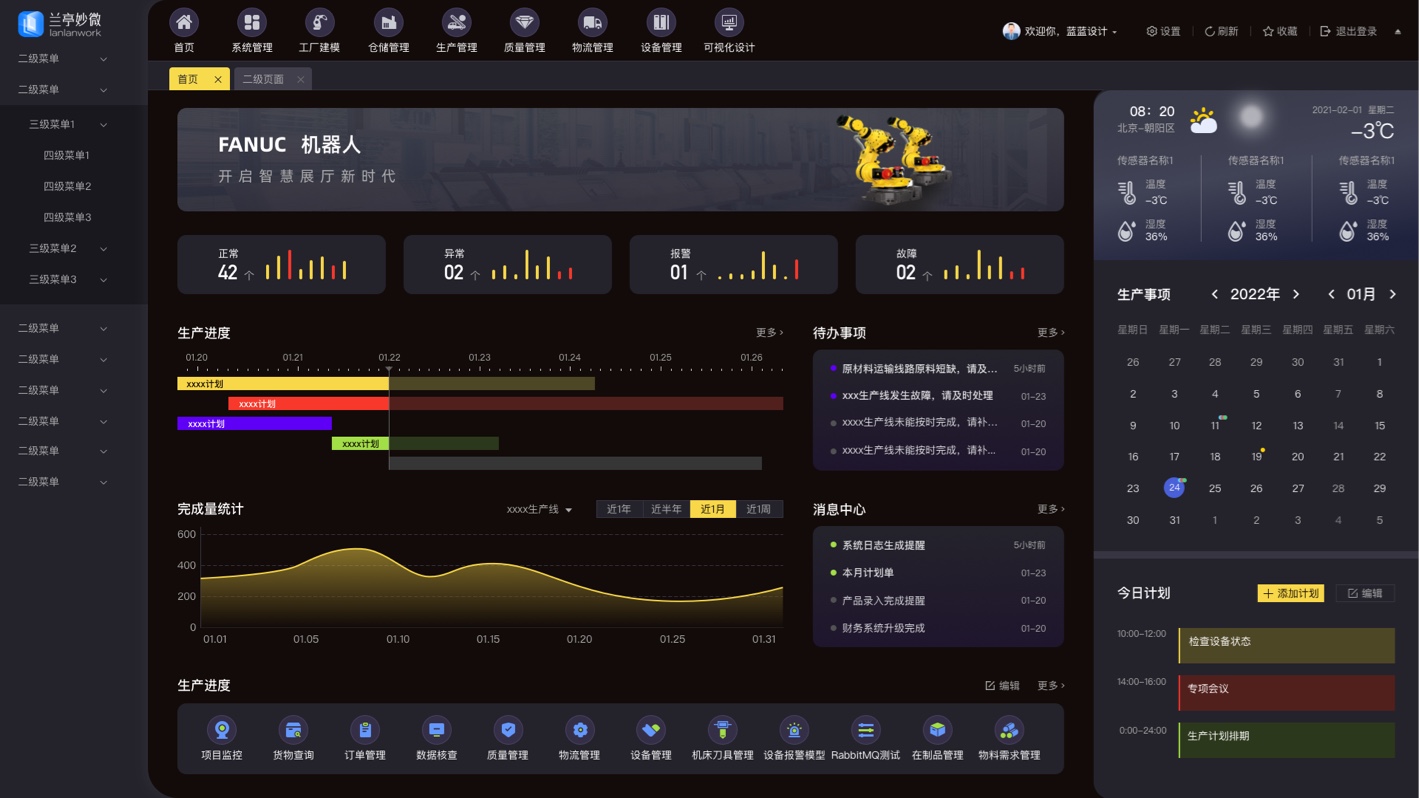Switch to the 二级页面 tab

pyautogui.click(x=263, y=79)
